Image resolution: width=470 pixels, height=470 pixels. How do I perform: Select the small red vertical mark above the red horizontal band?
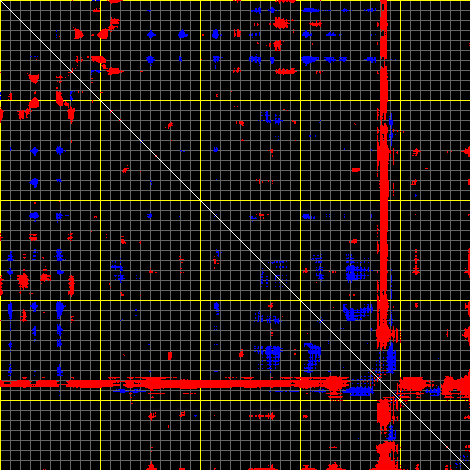pyautogui.click(x=170, y=356)
